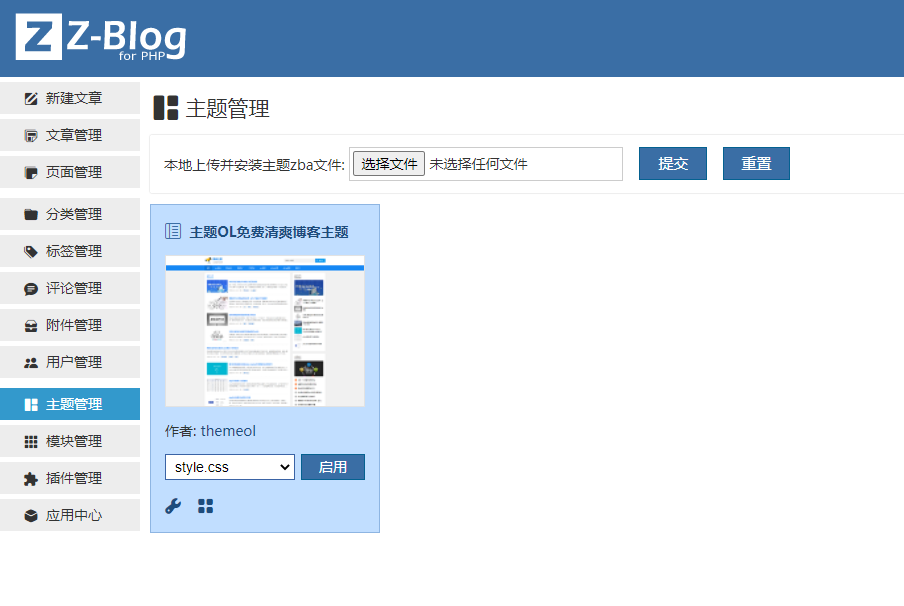Click the 应用中心 box icon
904x606 pixels.
[x=31, y=515]
